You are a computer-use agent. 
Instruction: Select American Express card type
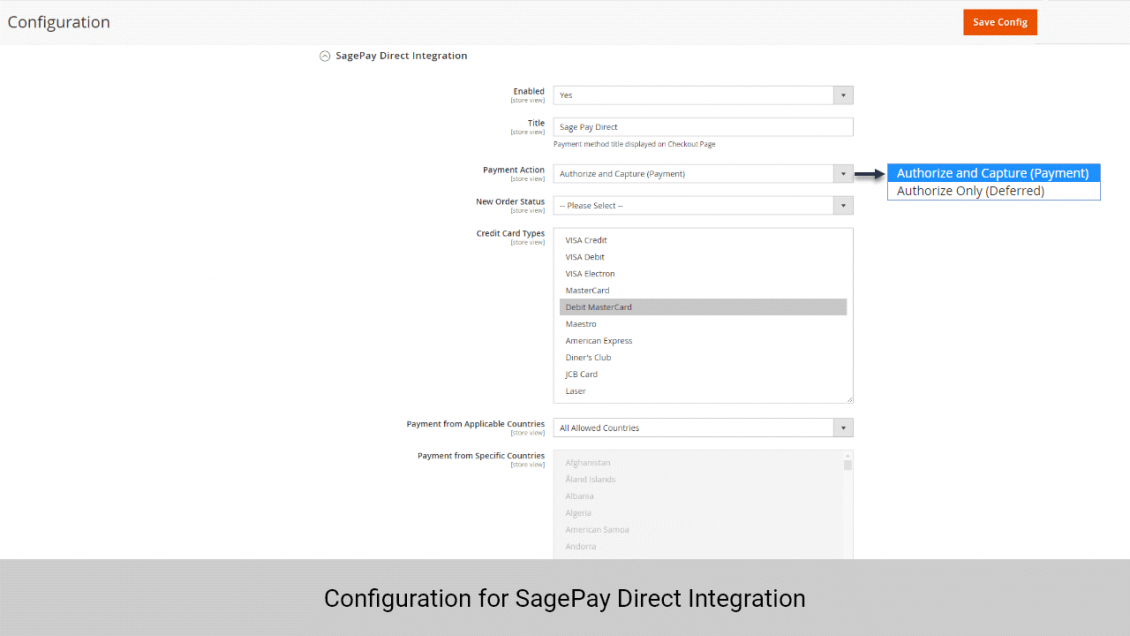click(703, 341)
